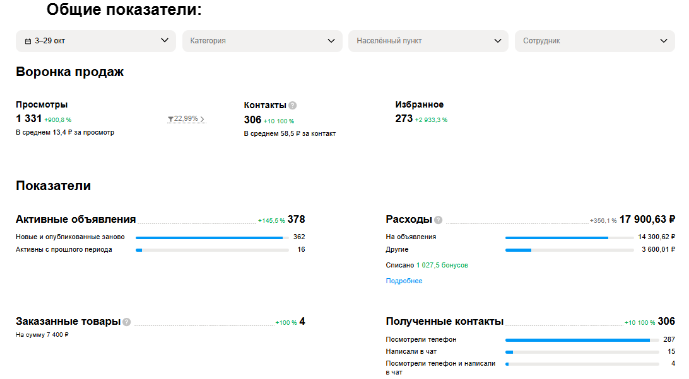The height and width of the screenshot is (379, 689).
Task: Click the 1 027,5 бонусов text
Action: click(442, 265)
